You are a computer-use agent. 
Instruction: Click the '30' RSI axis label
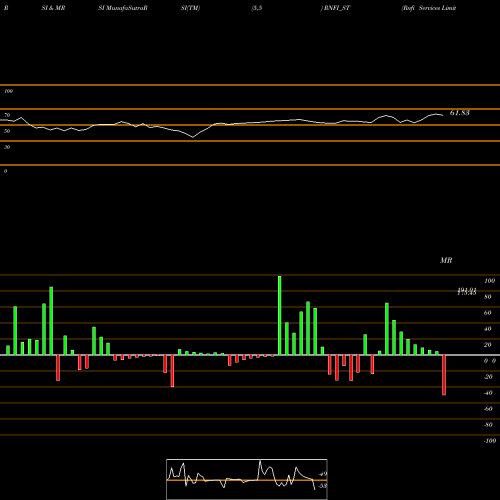pyautogui.click(x=7, y=147)
